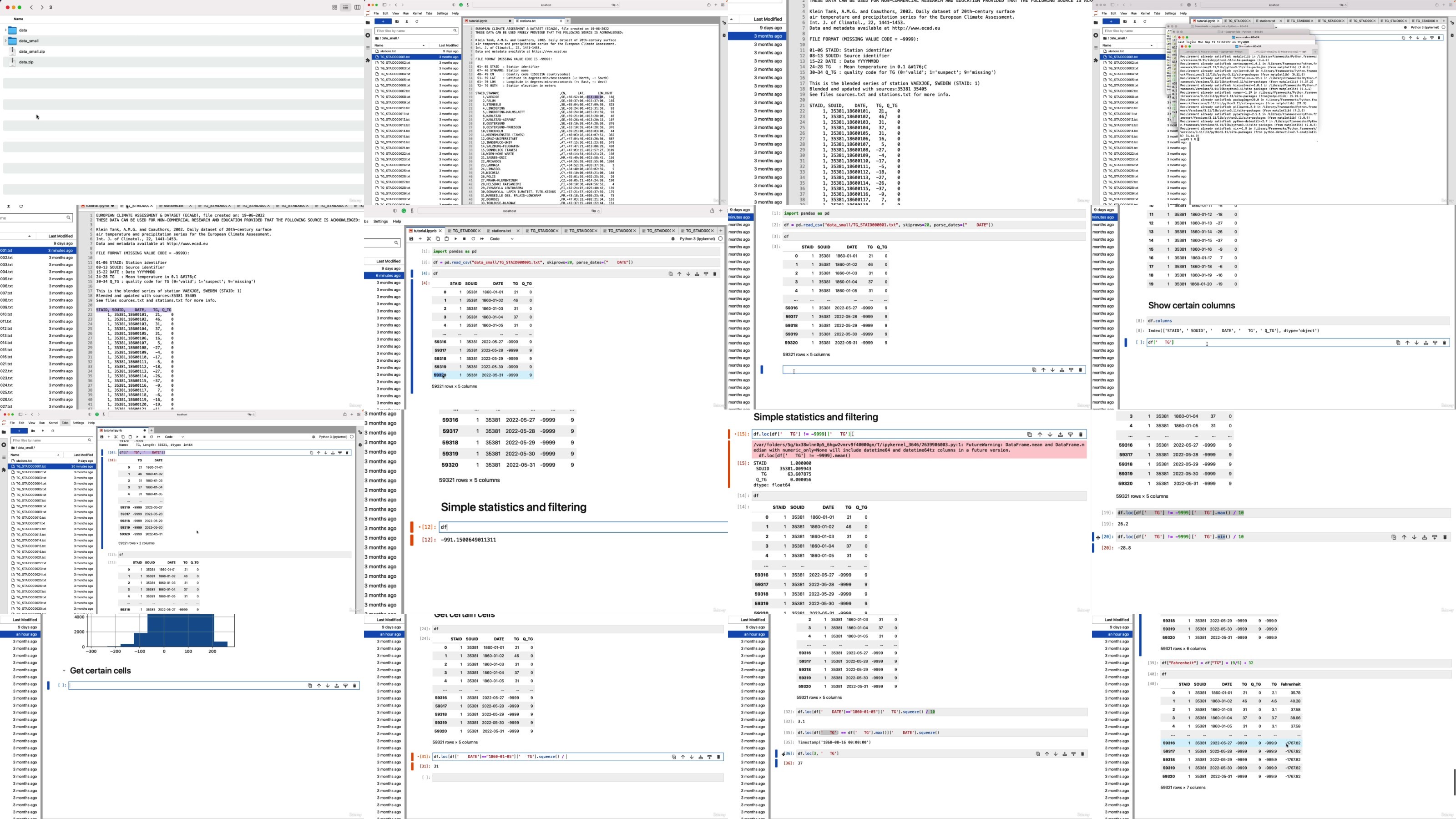
Task: Switch Finder to icon grid view
Action: pos(334,7)
